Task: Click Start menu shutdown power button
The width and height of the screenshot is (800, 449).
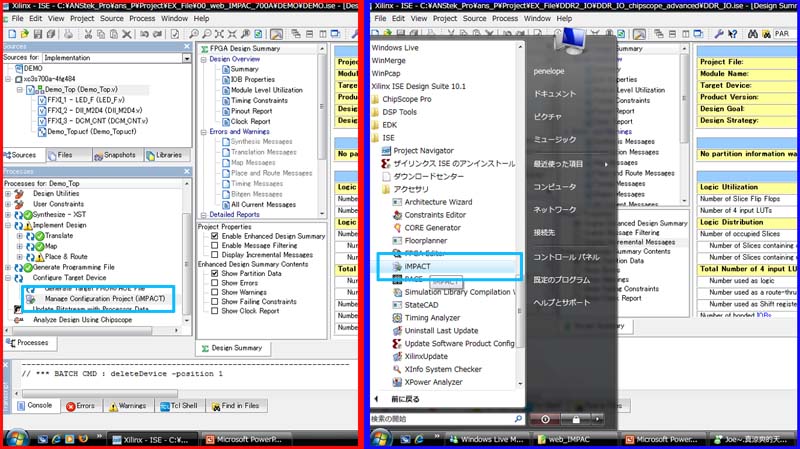Action: click(x=544, y=419)
